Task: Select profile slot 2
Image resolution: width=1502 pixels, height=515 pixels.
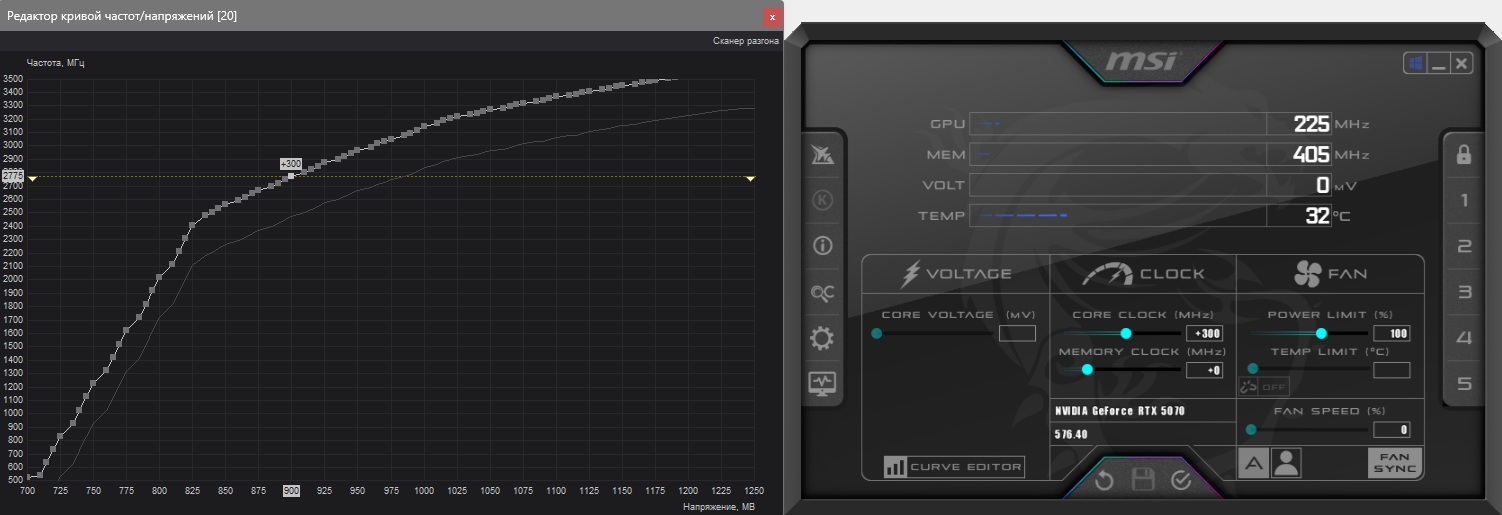Action: (x=1464, y=247)
